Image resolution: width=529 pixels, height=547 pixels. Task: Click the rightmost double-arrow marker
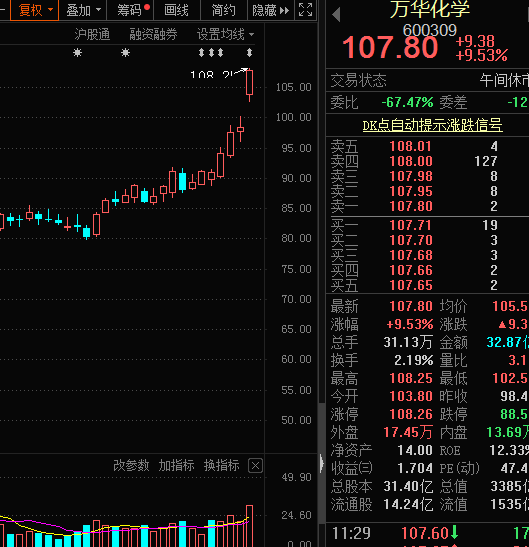coord(249,53)
